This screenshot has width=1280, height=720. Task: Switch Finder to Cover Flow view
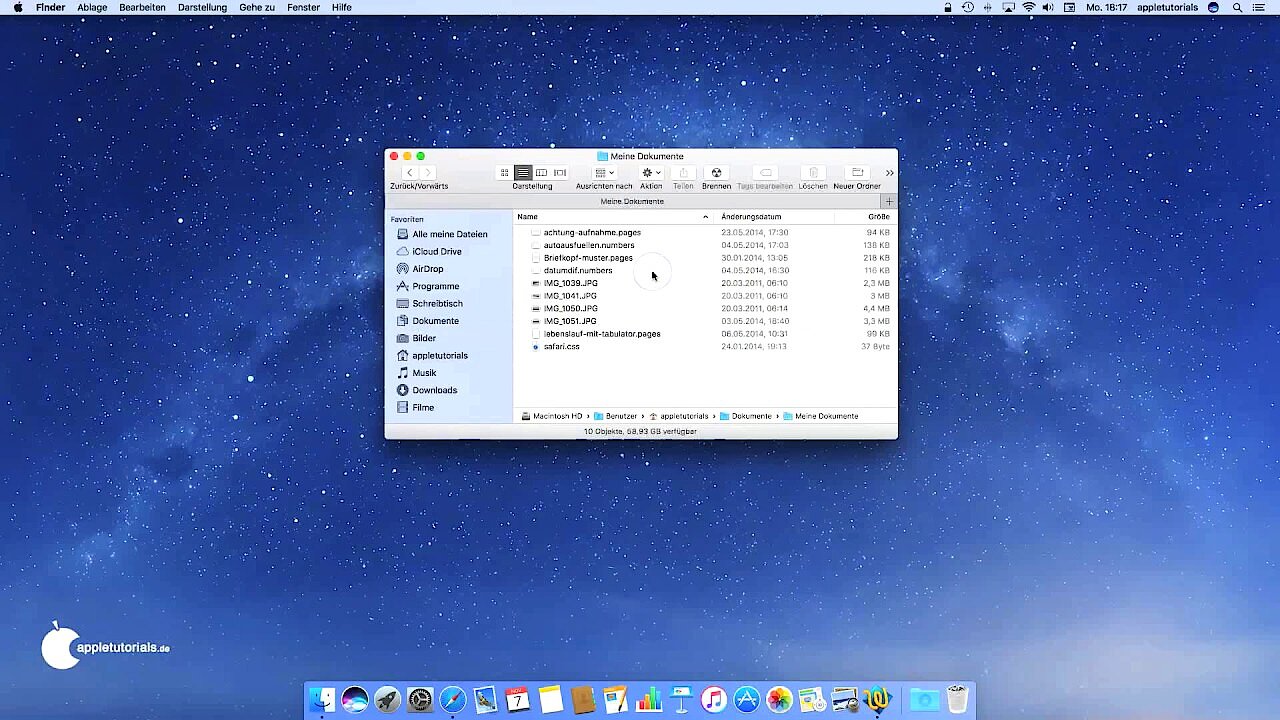pyautogui.click(x=560, y=173)
